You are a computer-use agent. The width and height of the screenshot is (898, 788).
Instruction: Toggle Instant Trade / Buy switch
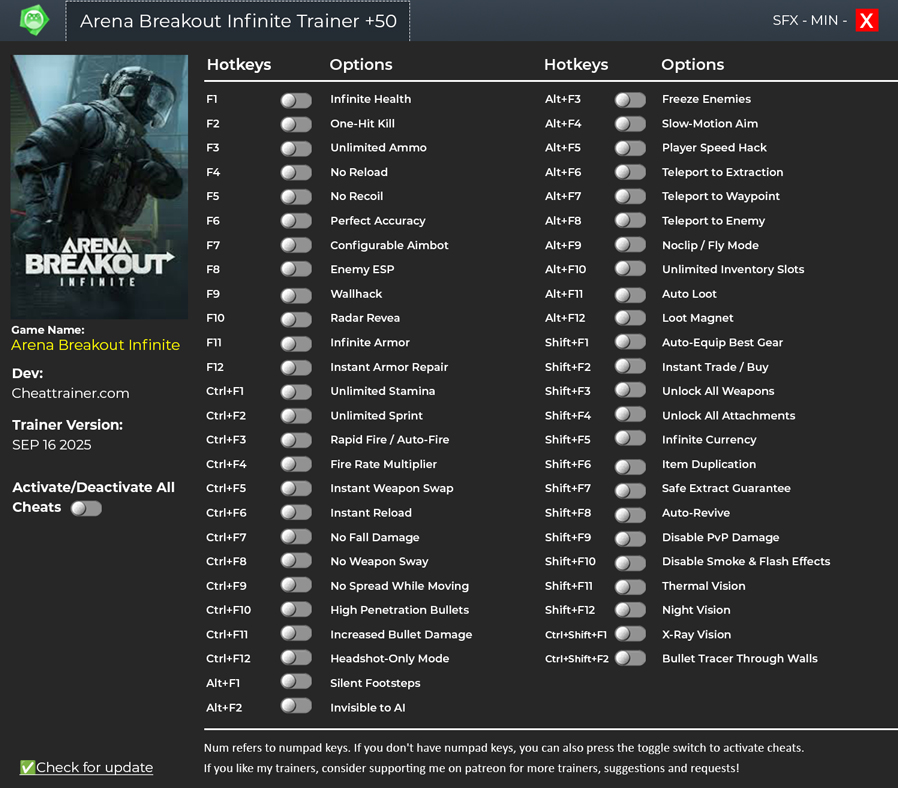[630, 367]
